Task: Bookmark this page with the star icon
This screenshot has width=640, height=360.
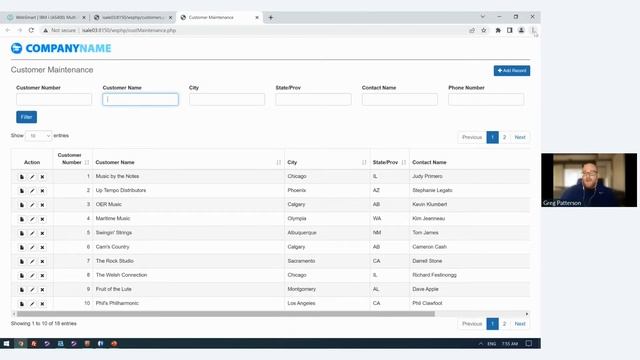Action: coord(484,30)
